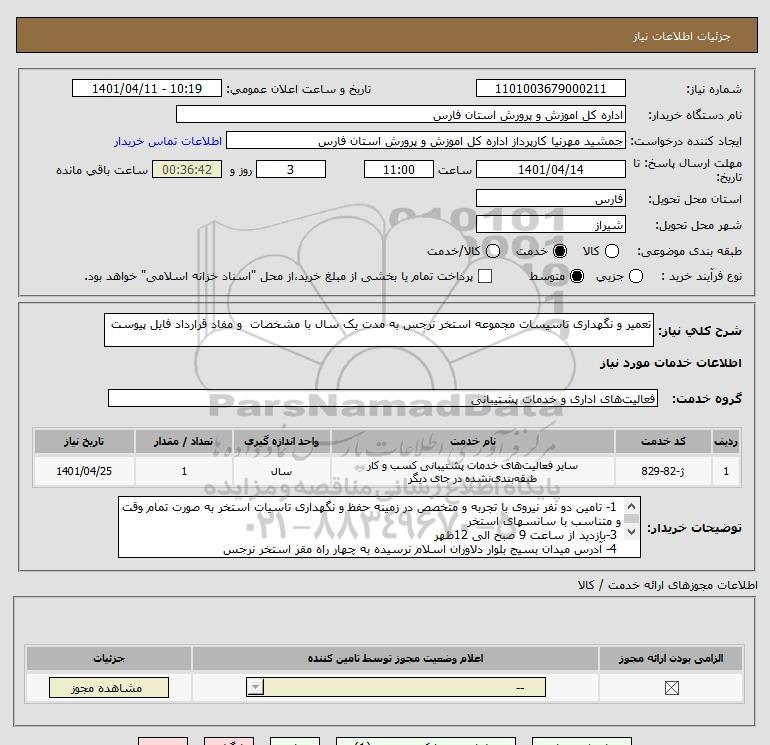Click the اطلاعات خدمات مورد نیاز heading

[670, 363]
